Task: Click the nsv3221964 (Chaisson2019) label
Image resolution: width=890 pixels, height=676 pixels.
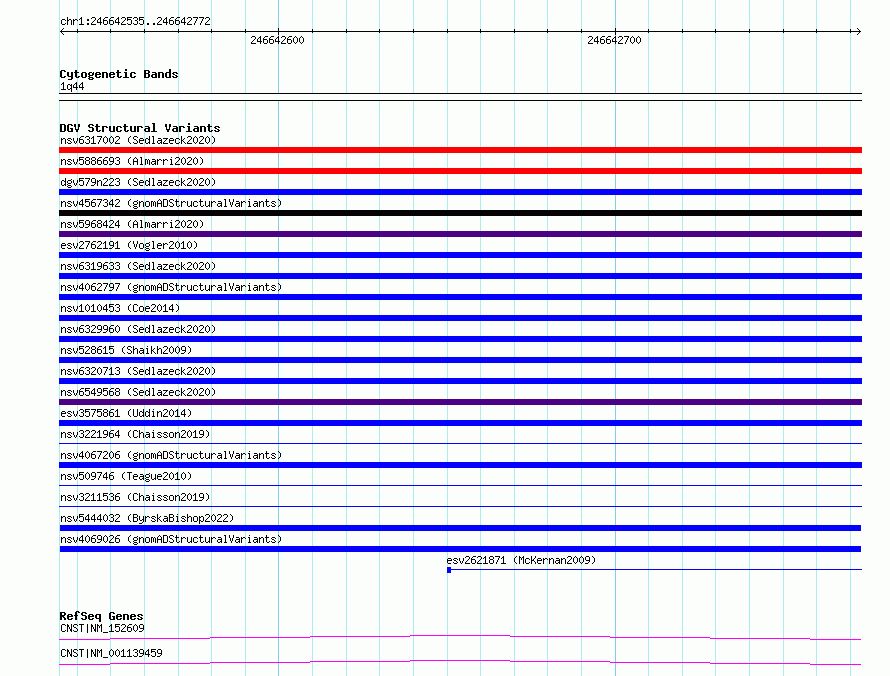Action: (x=135, y=434)
